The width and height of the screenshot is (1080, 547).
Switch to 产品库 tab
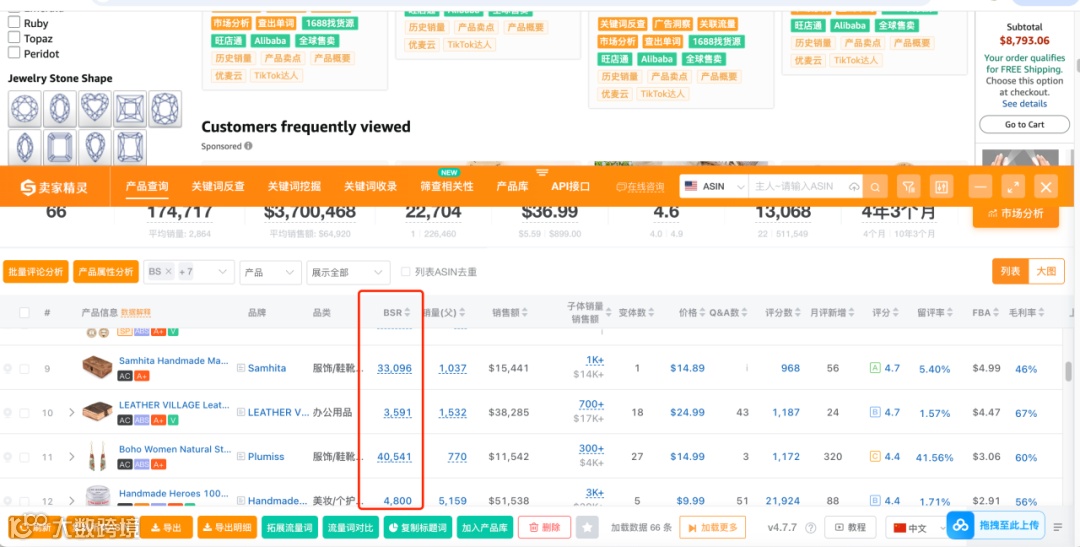512,187
